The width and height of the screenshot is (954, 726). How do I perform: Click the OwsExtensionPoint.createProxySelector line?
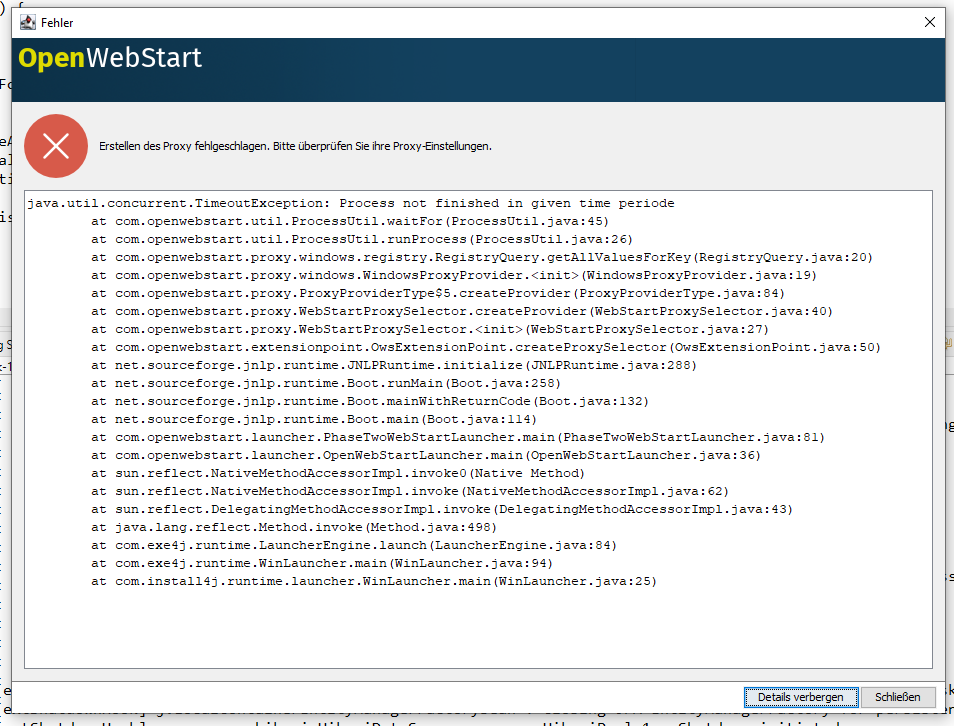click(x=486, y=347)
